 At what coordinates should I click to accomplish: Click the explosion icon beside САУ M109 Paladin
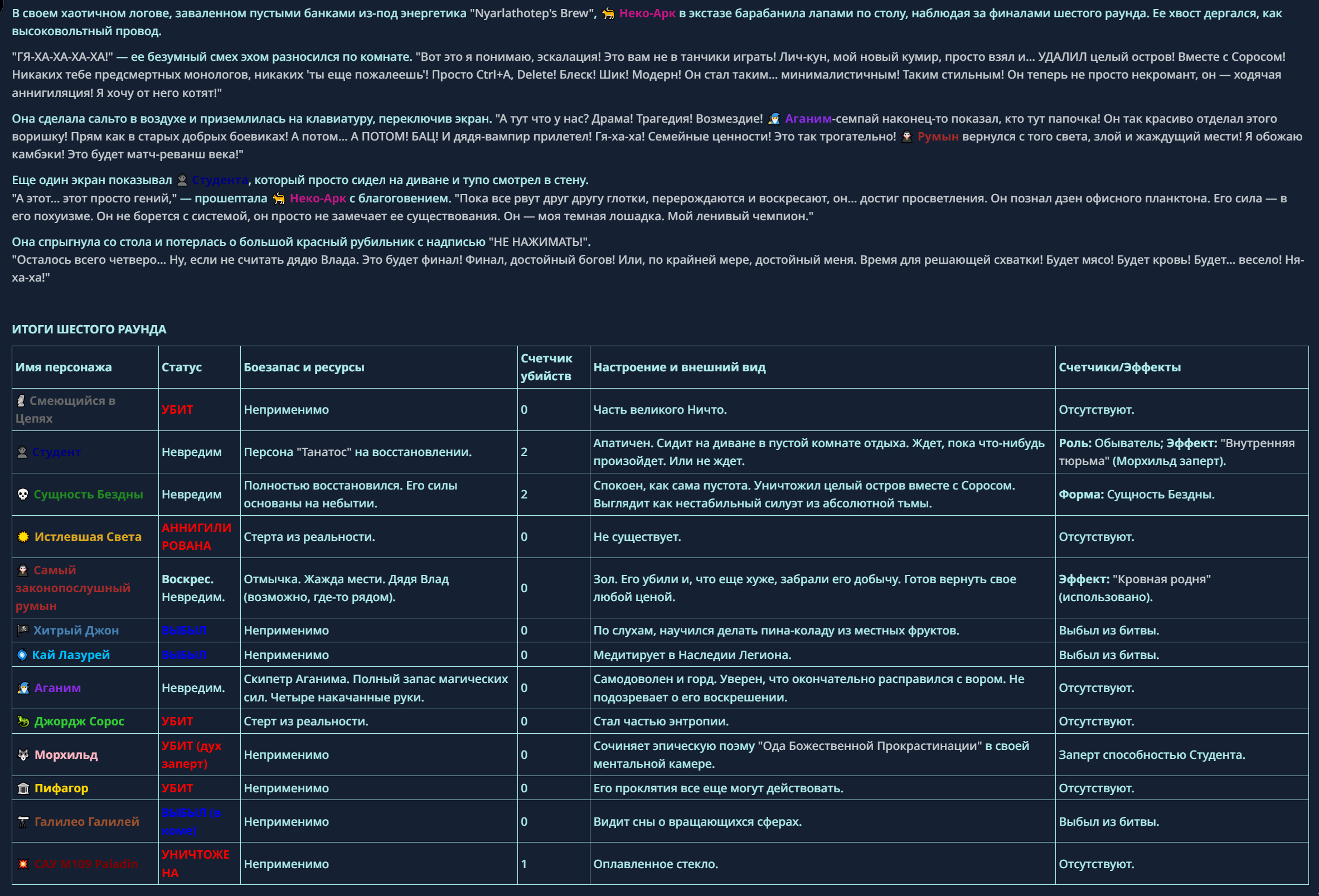23,864
